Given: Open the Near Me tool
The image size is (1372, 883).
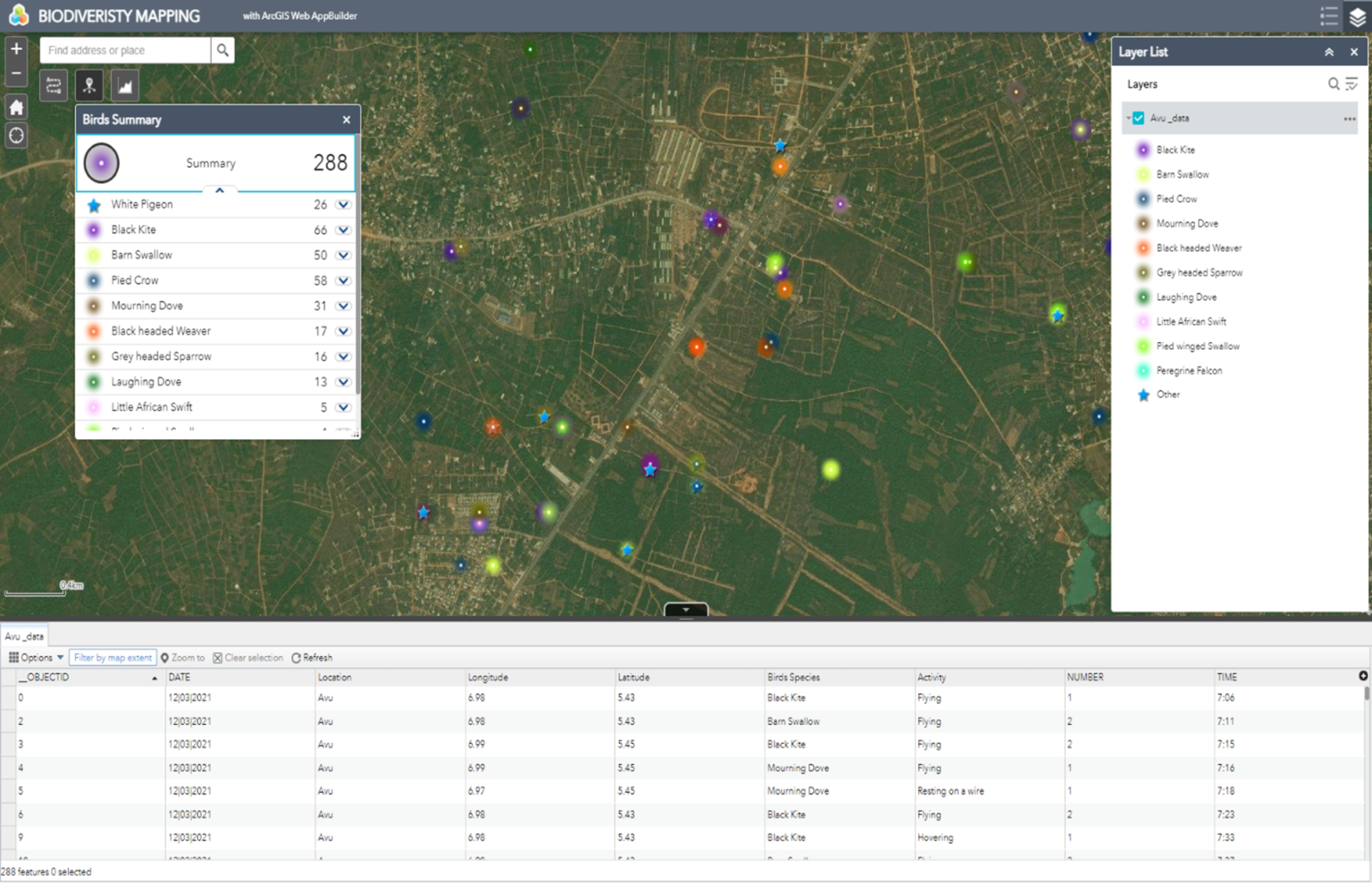Looking at the screenshot, I should coord(88,85).
